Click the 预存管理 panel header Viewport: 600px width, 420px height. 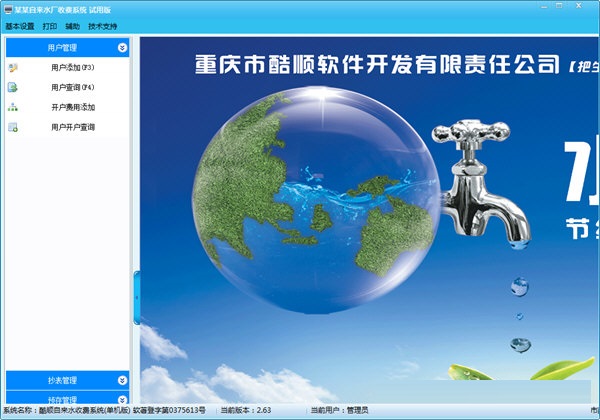click(67, 398)
